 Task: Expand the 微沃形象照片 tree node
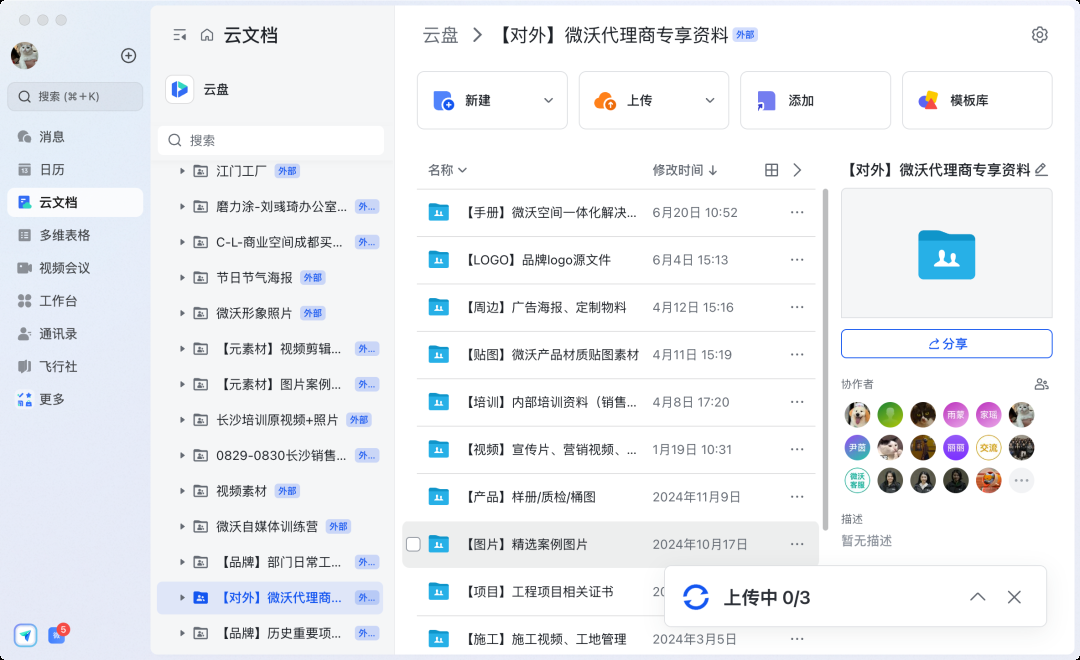(x=182, y=313)
